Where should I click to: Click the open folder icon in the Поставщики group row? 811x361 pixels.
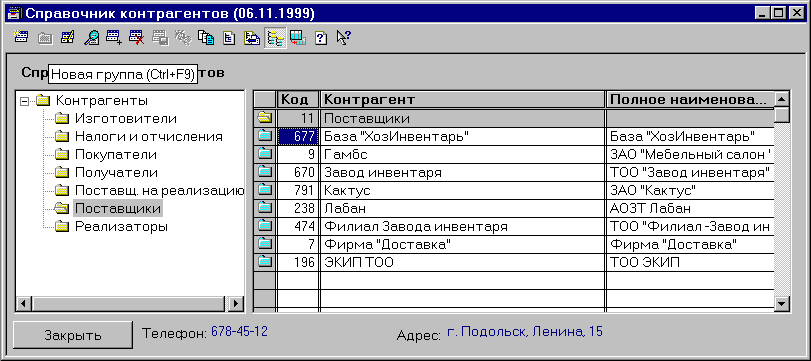click(265, 118)
